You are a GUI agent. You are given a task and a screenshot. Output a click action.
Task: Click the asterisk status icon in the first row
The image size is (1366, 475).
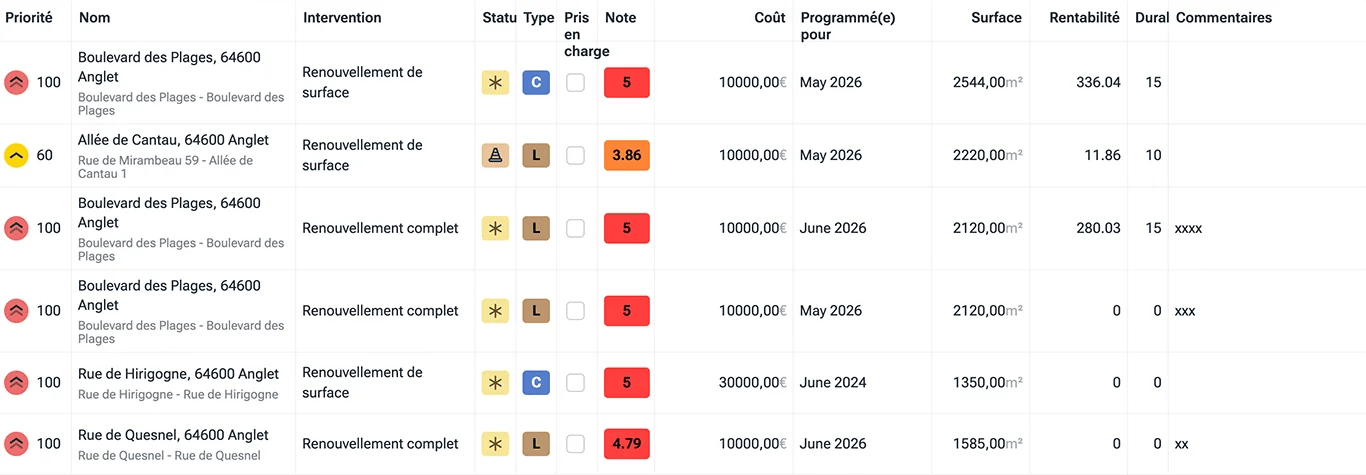tap(495, 82)
